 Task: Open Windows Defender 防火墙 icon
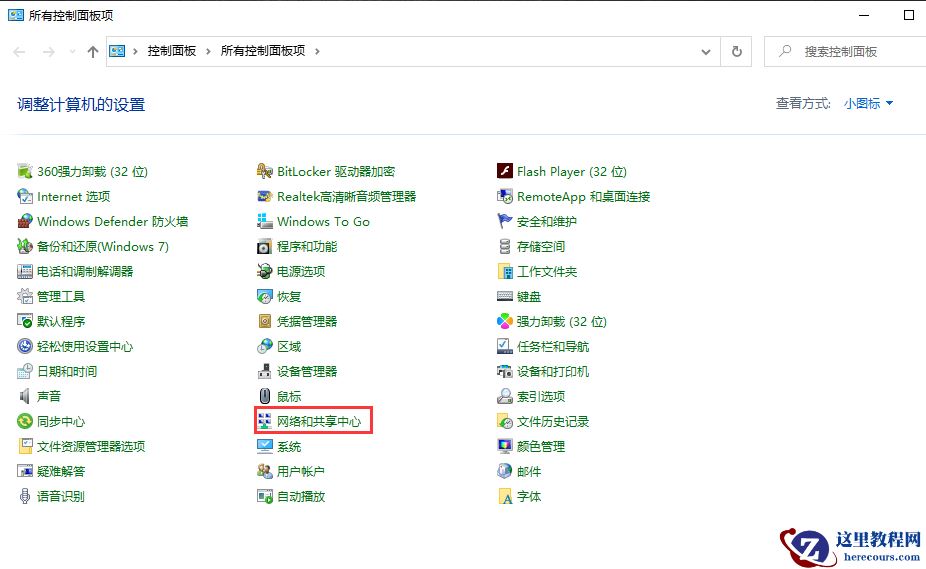pyautogui.click(x=25, y=222)
